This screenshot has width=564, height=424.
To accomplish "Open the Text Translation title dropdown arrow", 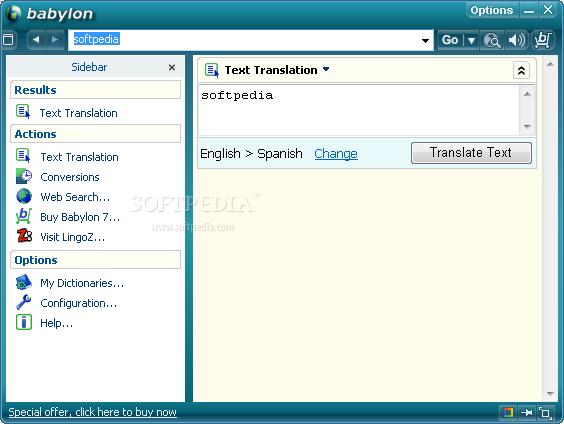I will (x=326, y=69).
